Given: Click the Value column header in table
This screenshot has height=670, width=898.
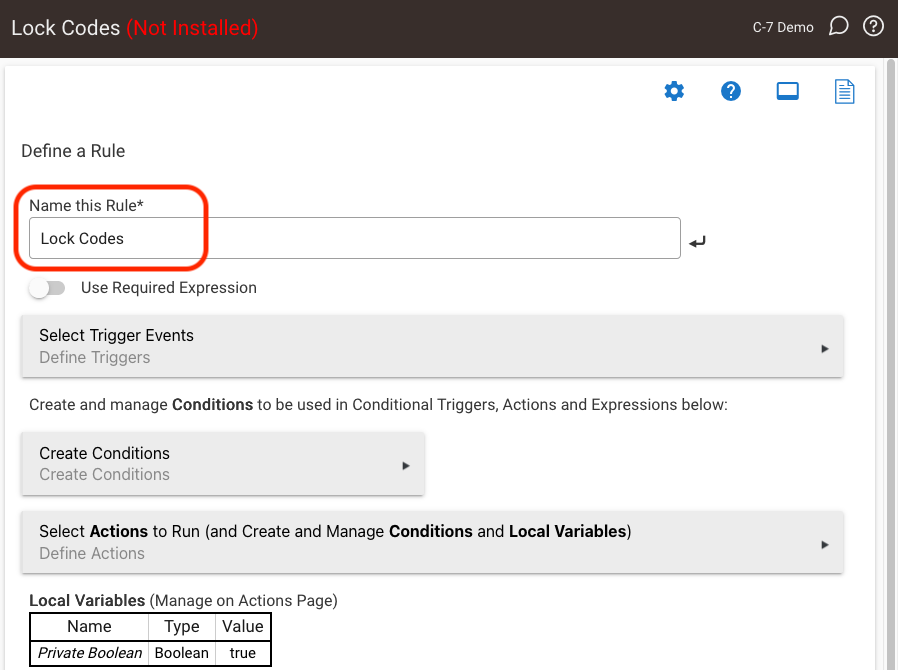Looking at the screenshot, I should (x=243, y=626).
